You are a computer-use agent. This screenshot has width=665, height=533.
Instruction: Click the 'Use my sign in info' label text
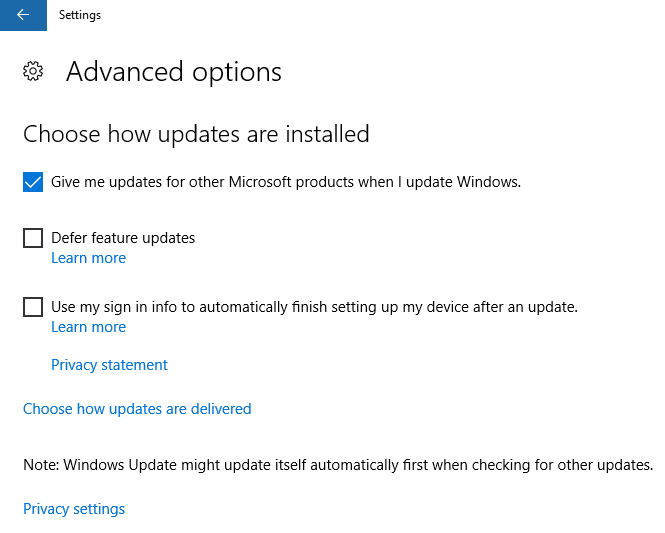(314, 307)
